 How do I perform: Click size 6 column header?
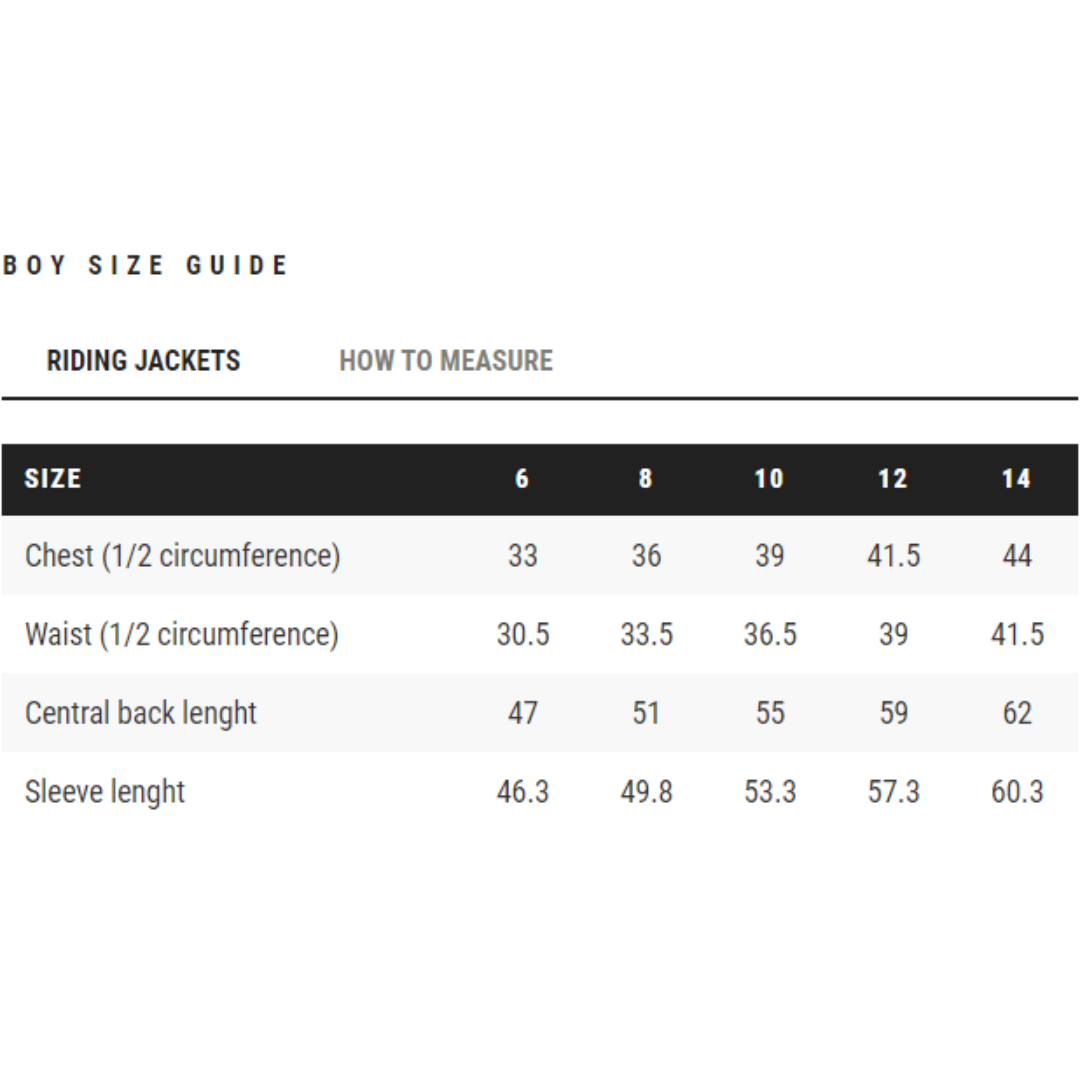point(522,479)
